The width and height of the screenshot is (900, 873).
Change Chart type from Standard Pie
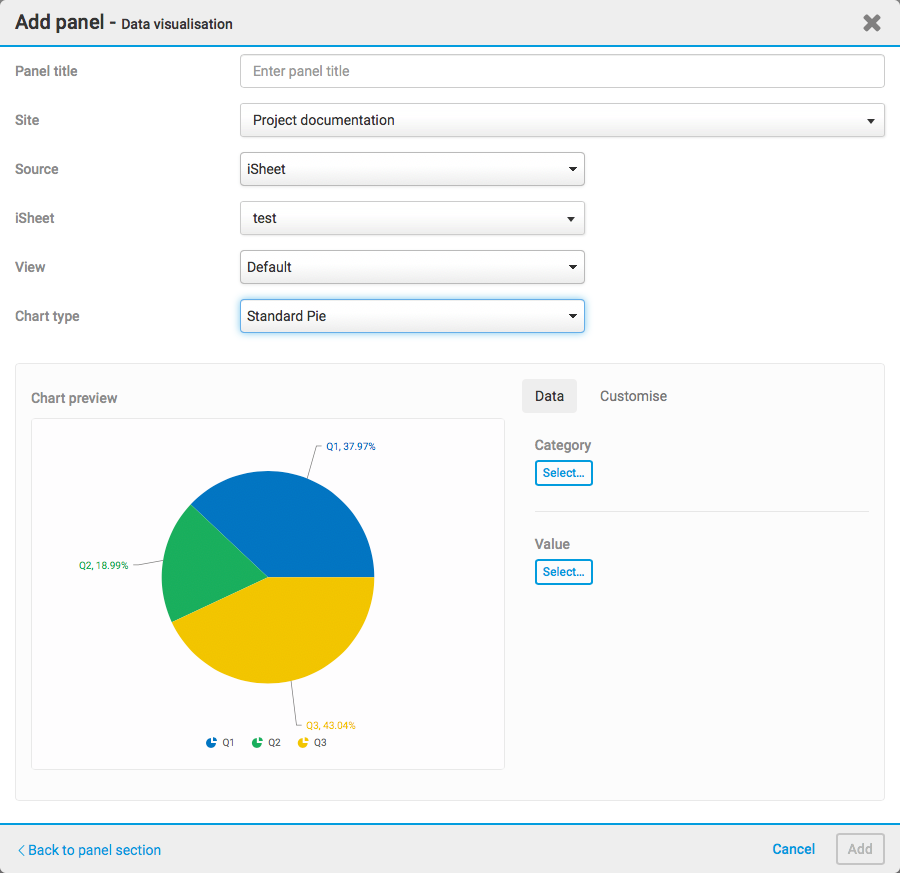point(412,316)
